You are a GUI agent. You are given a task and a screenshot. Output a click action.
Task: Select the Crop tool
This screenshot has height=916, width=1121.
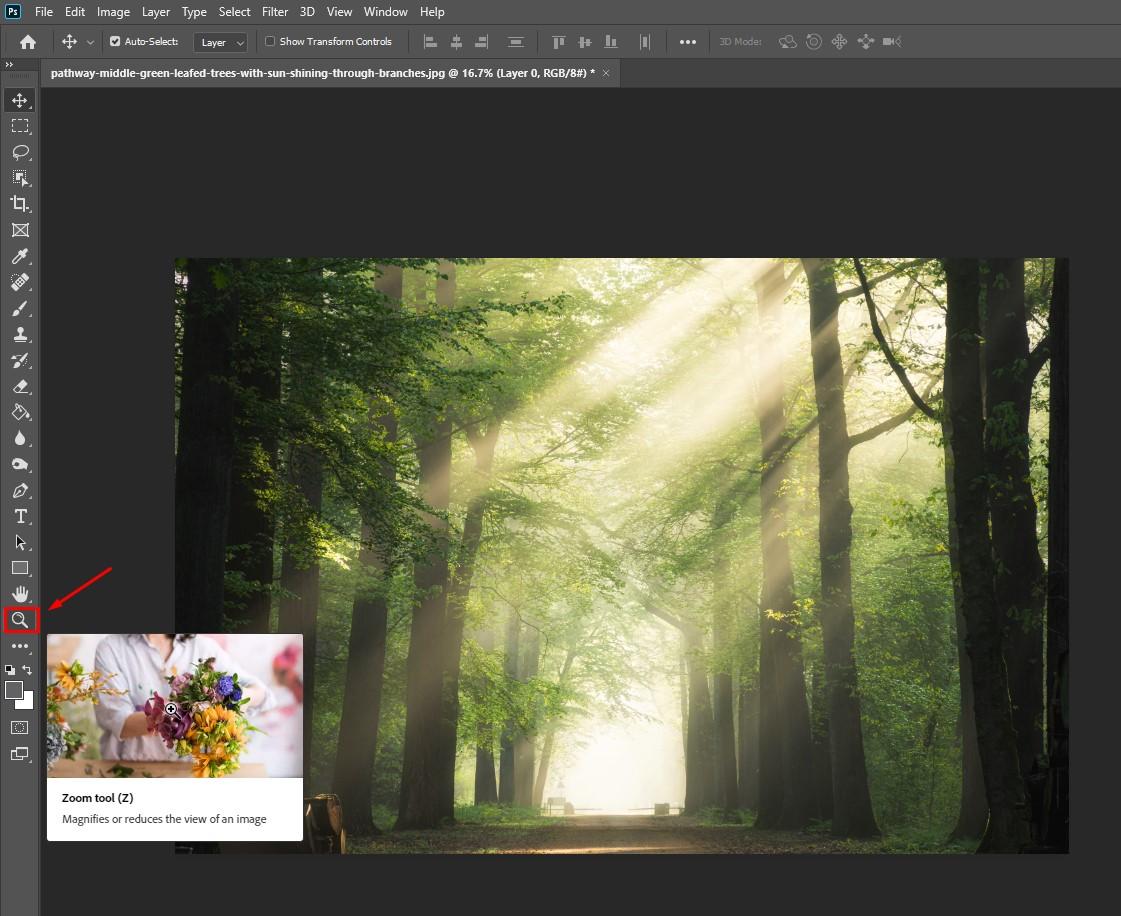click(x=19, y=204)
